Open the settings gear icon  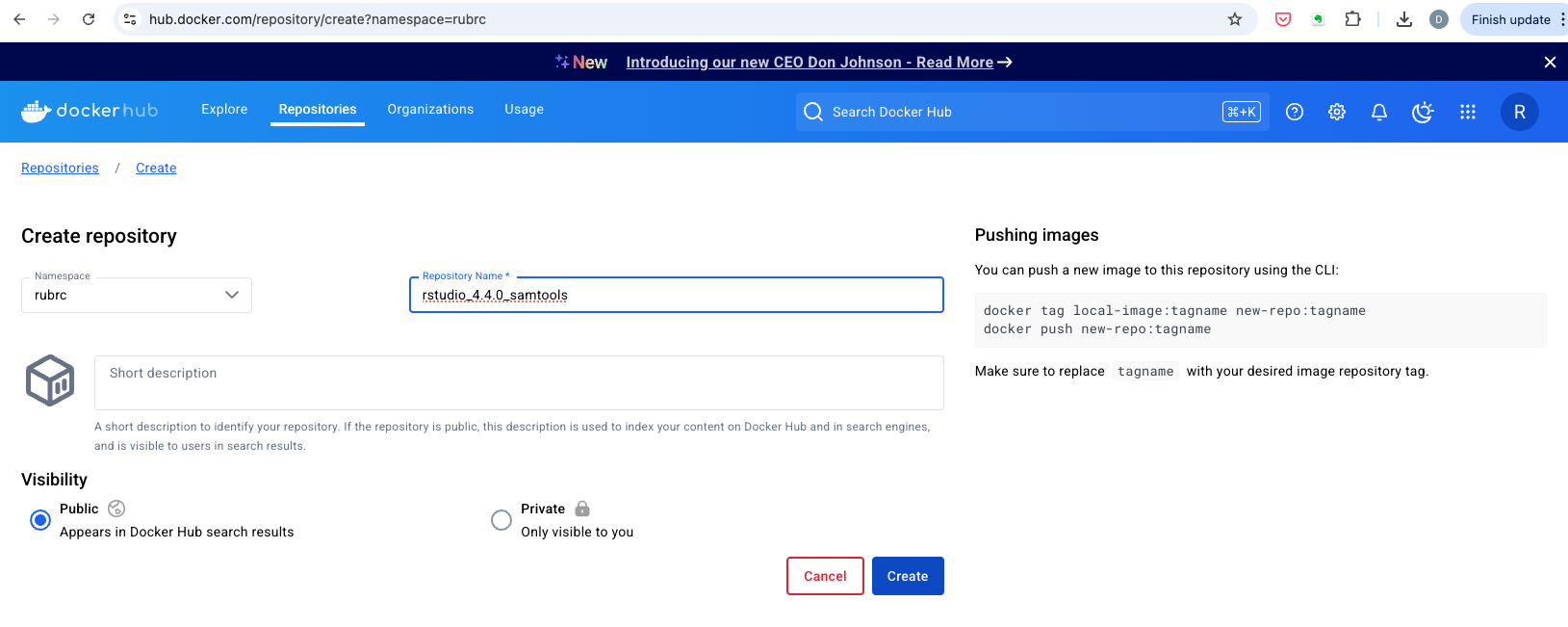click(x=1337, y=112)
